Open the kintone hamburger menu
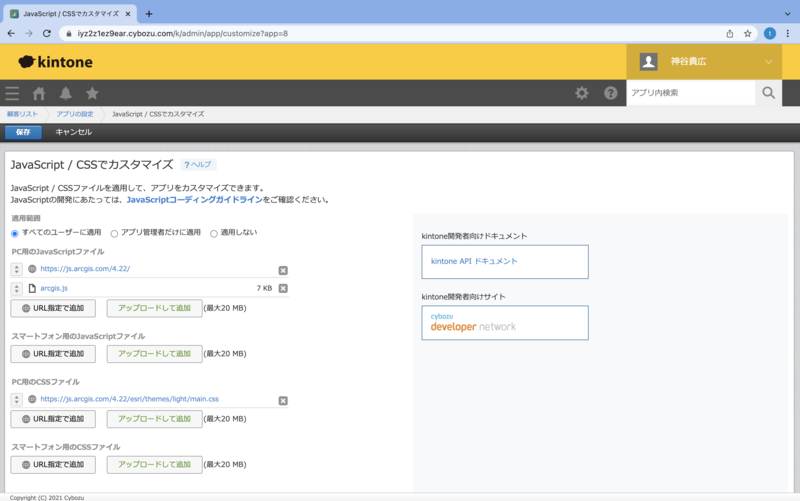The image size is (800, 501). pyautogui.click(x=12, y=93)
